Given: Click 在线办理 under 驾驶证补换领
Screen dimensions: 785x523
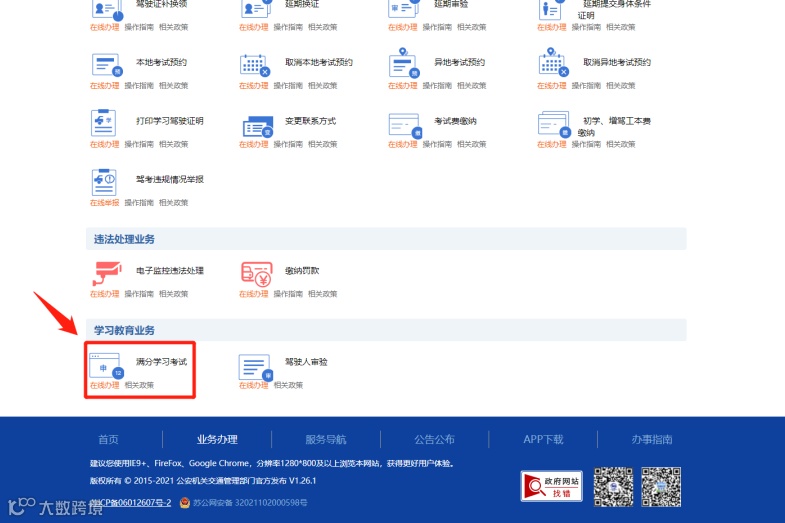Looking at the screenshot, I should (105, 27).
